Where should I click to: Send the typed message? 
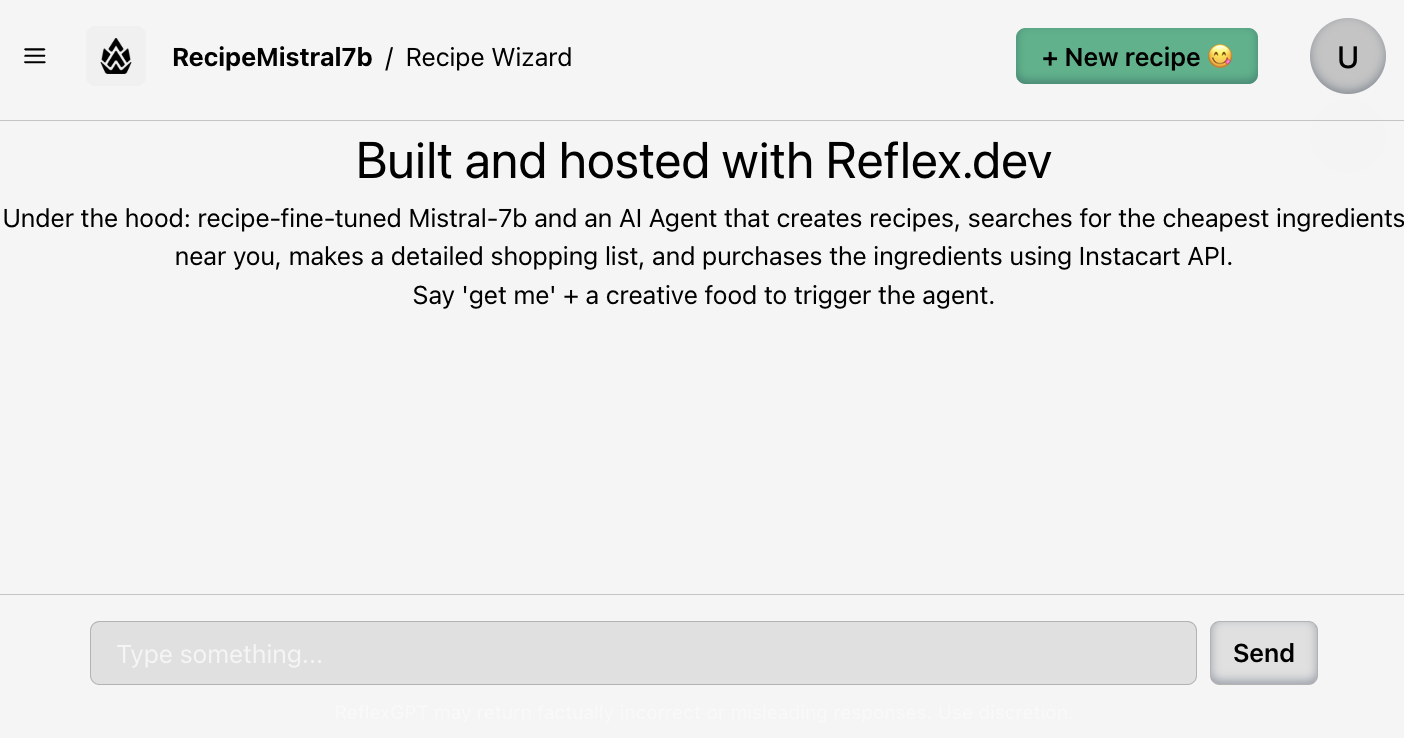point(1264,653)
